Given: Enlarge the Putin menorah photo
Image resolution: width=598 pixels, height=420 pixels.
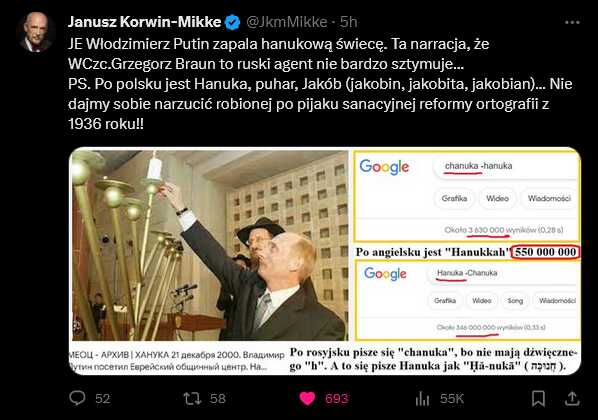Looking at the screenshot, I should [x=210, y=245].
